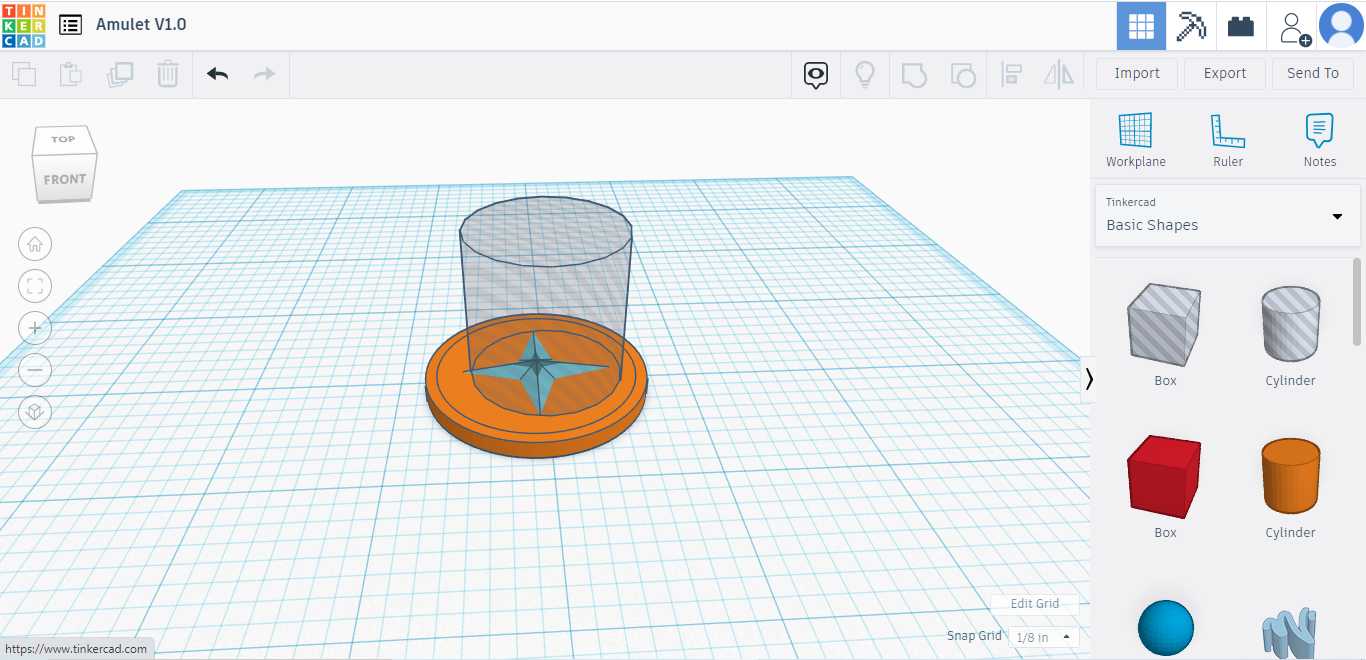Screen dimensions: 1366x660
Task: Open the user profile avatar
Action: coord(1341,26)
